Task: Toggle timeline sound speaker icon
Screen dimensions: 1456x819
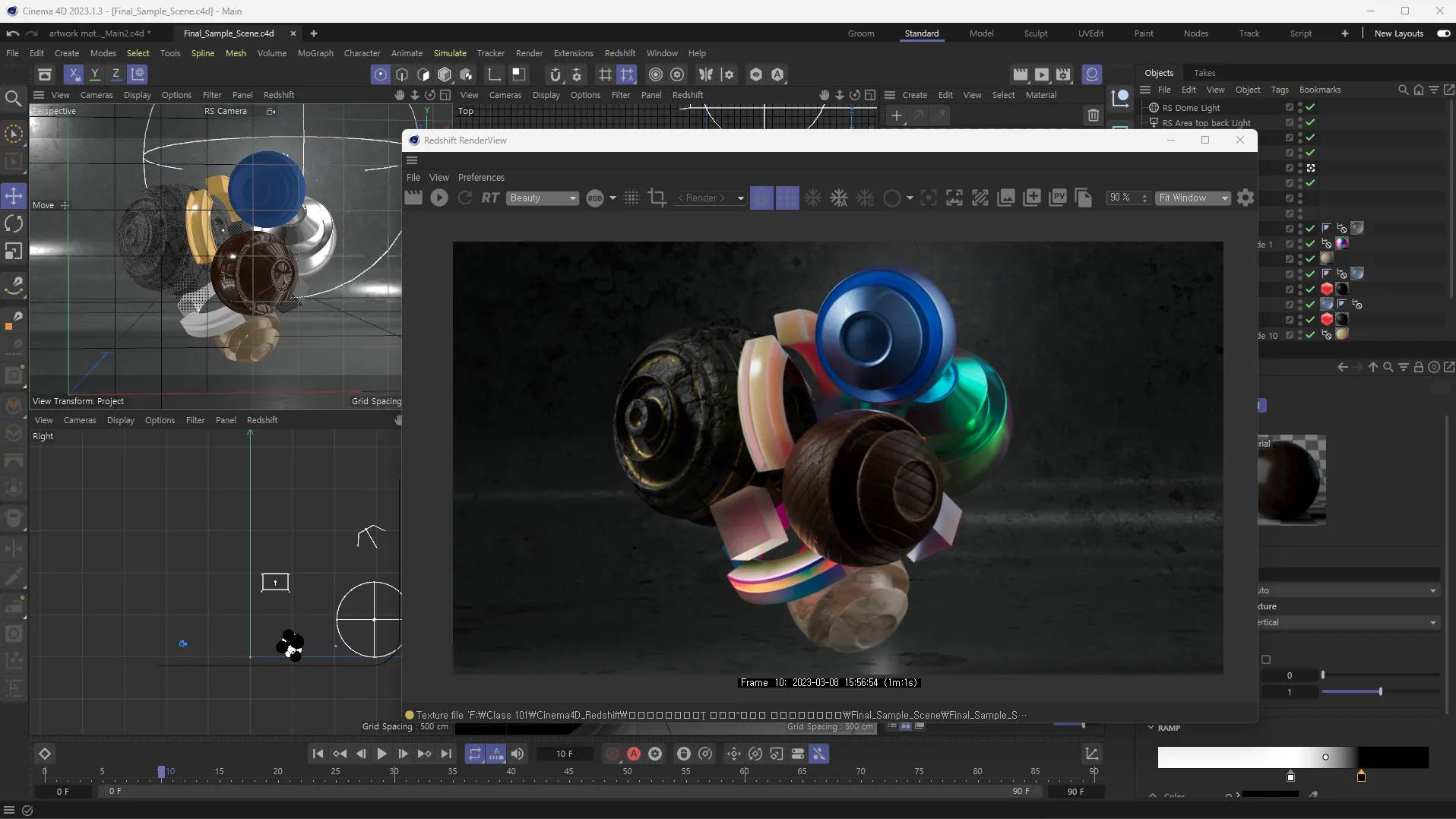Action: point(518,754)
